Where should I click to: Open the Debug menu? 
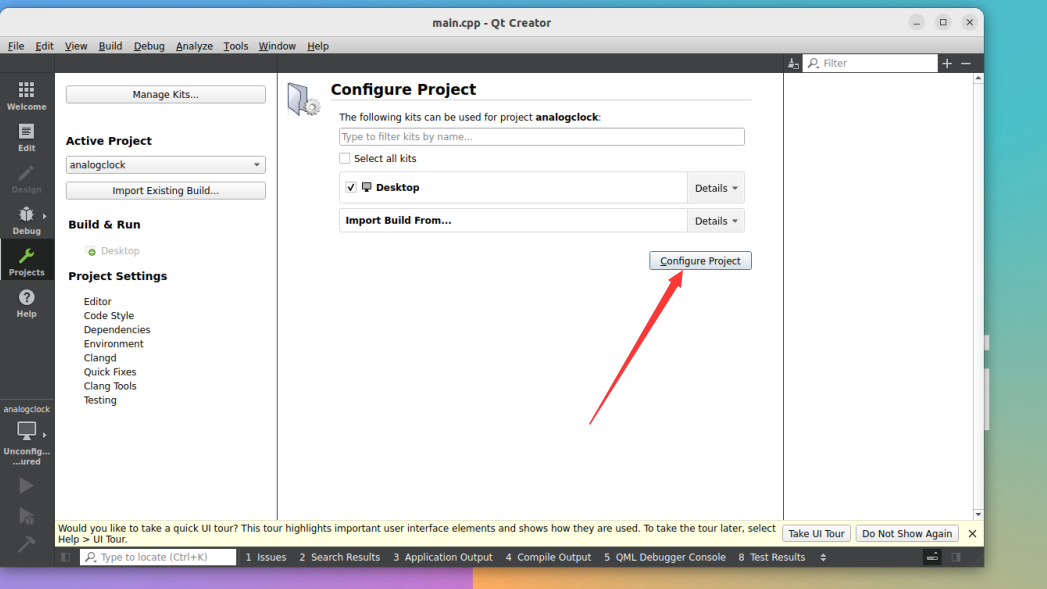pos(149,46)
